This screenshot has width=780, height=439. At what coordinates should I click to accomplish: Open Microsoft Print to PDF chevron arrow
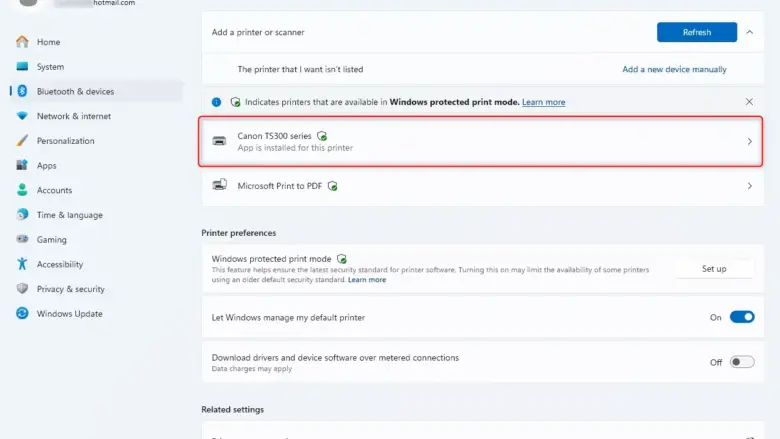(x=750, y=186)
